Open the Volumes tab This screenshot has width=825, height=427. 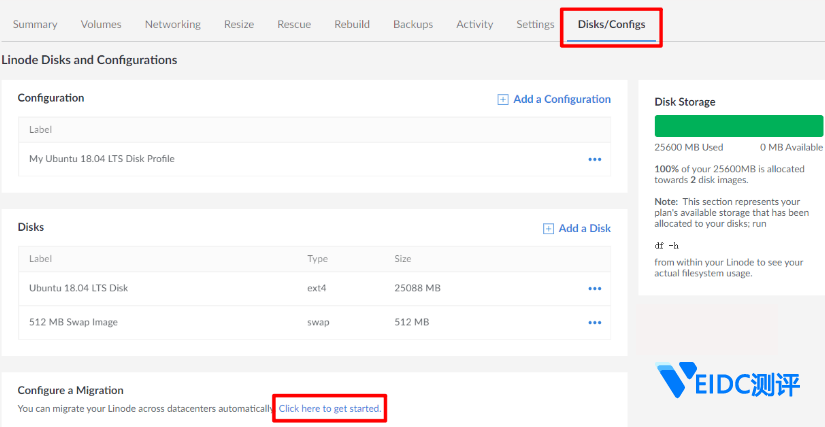coord(101,25)
